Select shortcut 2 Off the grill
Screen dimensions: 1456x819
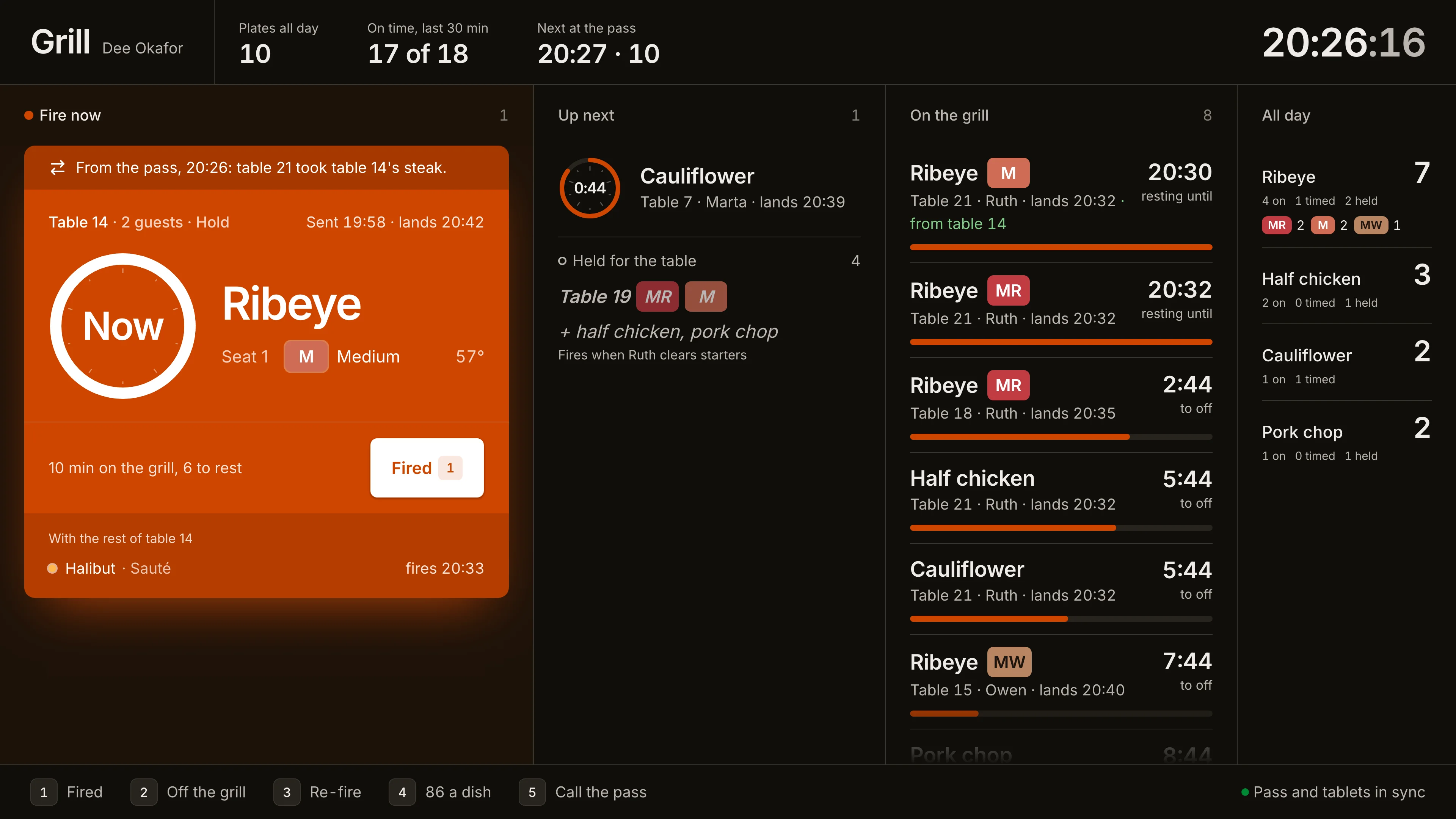point(188,792)
